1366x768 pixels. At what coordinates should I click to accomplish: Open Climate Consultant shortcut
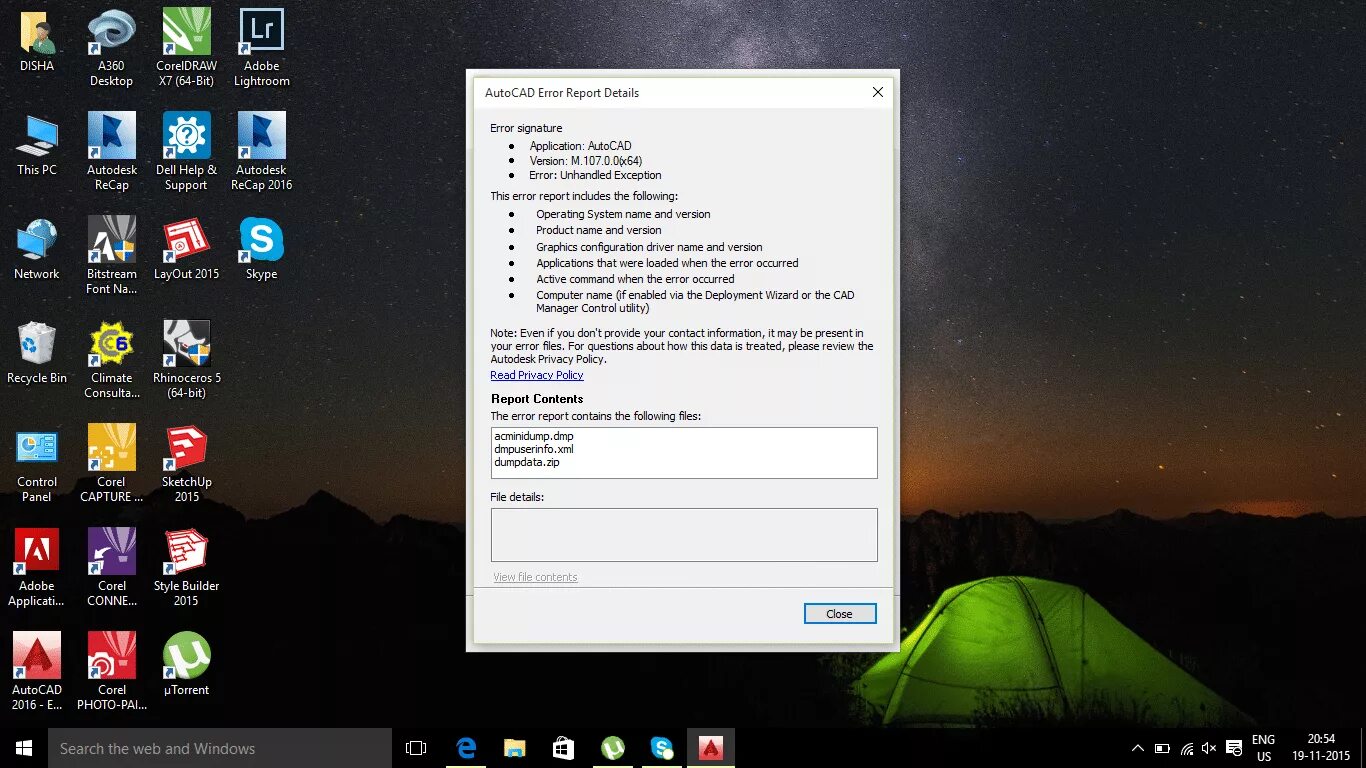112,359
